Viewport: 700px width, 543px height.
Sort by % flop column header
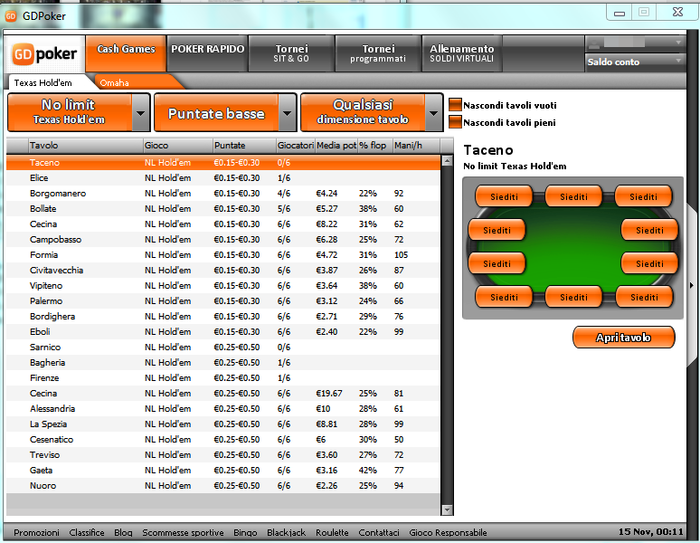pyautogui.click(x=375, y=145)
